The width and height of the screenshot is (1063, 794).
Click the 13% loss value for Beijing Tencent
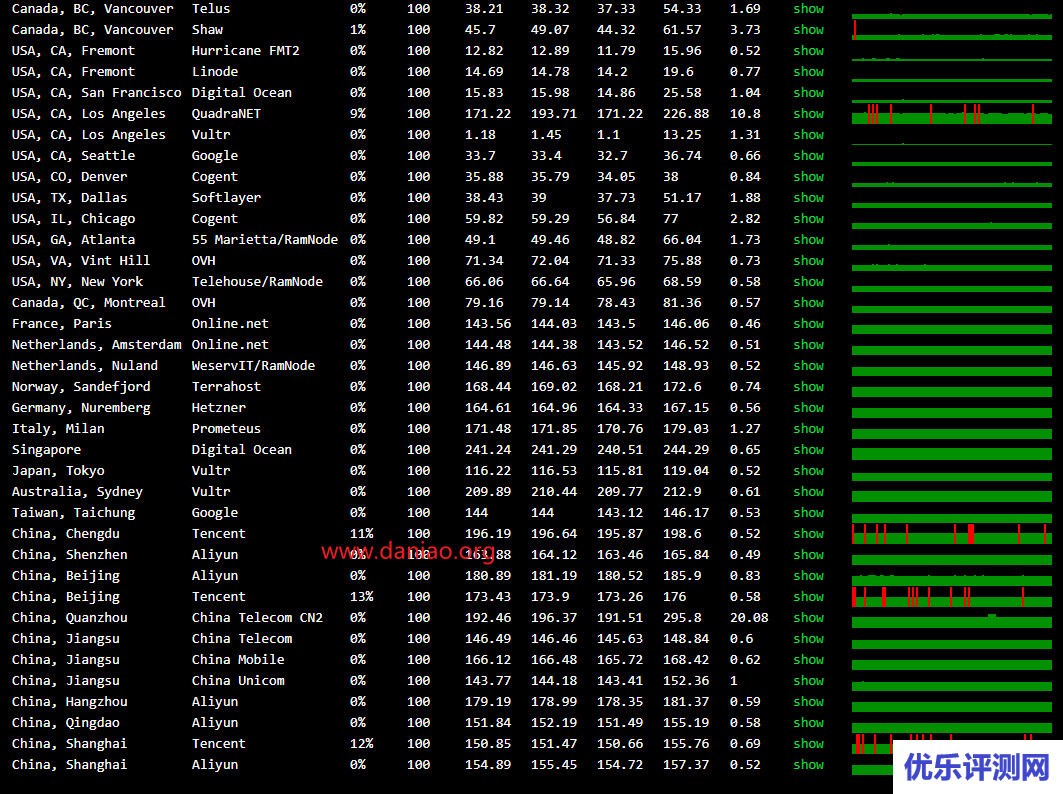[361, 597]
